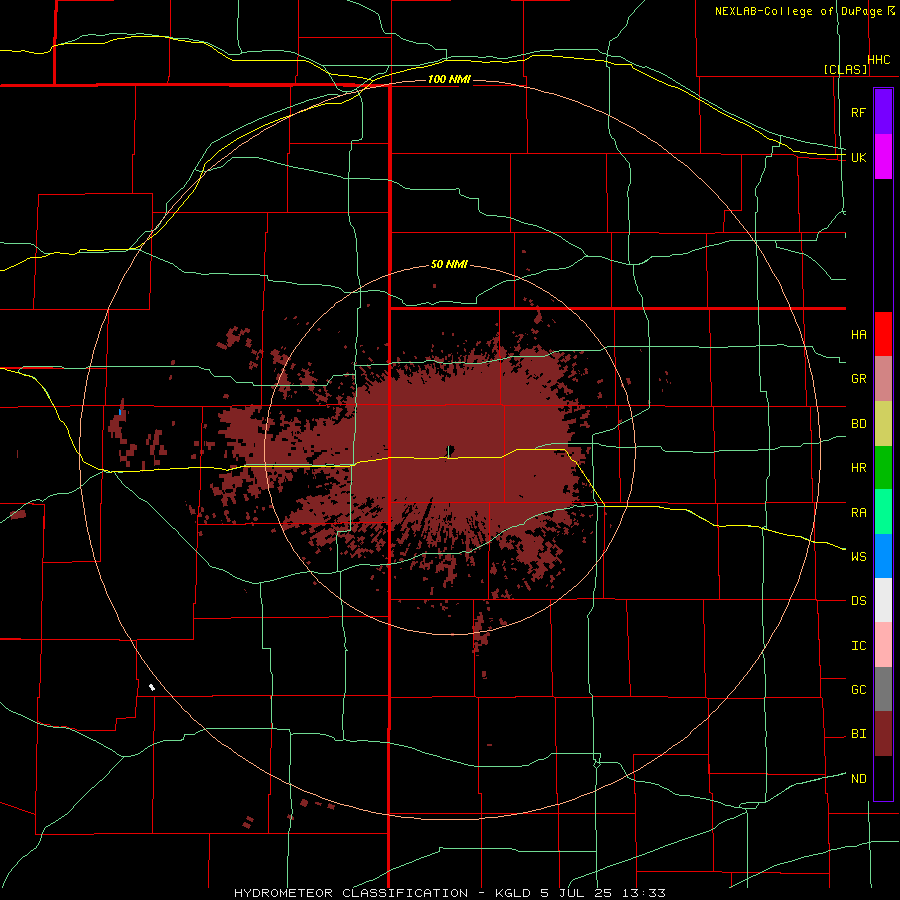Click the BI legend label
Screen dimensions: 900x900
858,734
